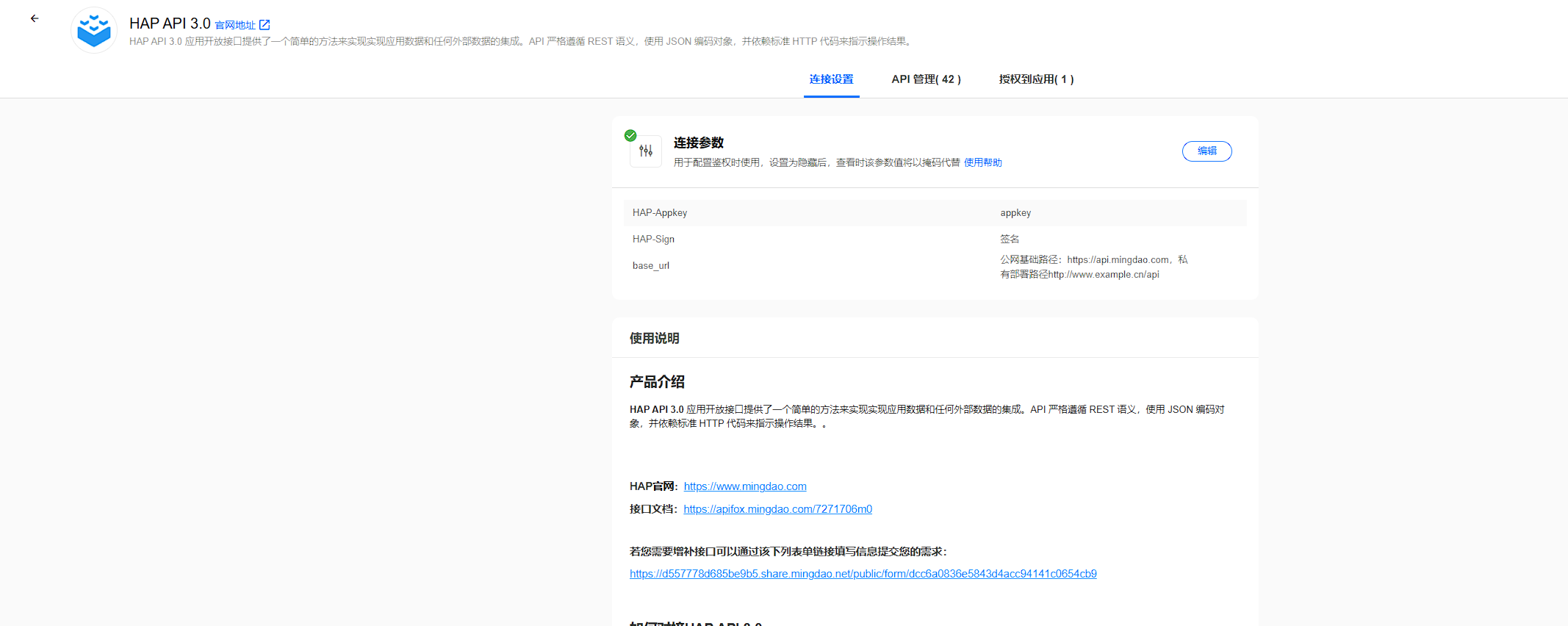Click the 产品介绍 heading
The image size is (1568, 626).
[657, 382]
